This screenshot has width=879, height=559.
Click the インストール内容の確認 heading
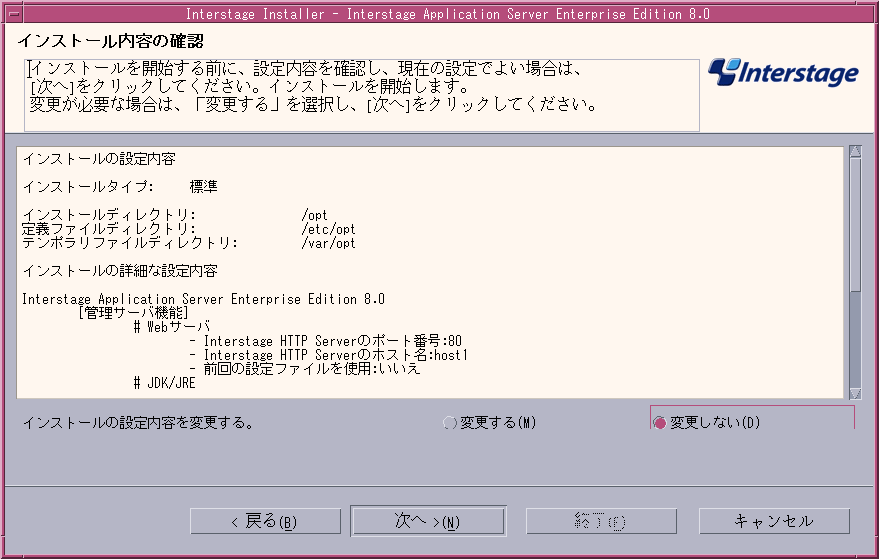pyautogui.click(x=110, y=41)
